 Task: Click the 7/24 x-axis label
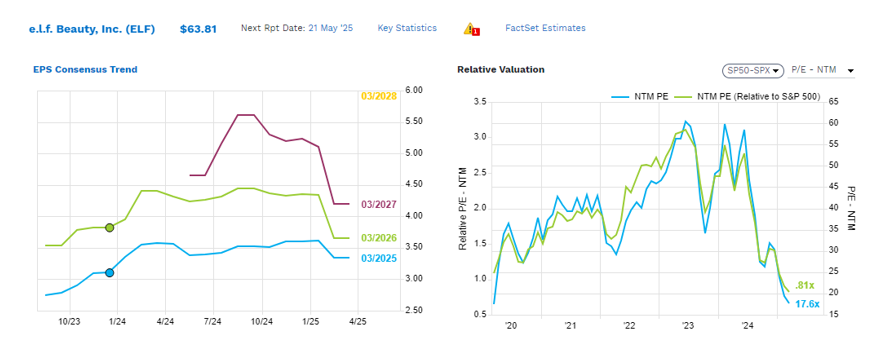click(x=212, y=321)
